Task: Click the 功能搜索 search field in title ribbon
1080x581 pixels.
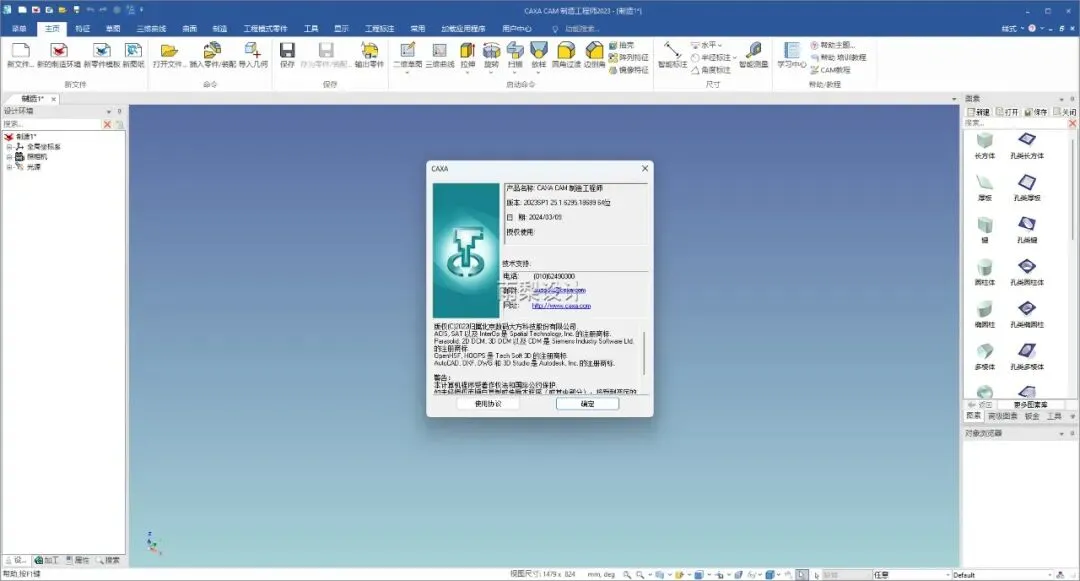Action: [582, 29]
